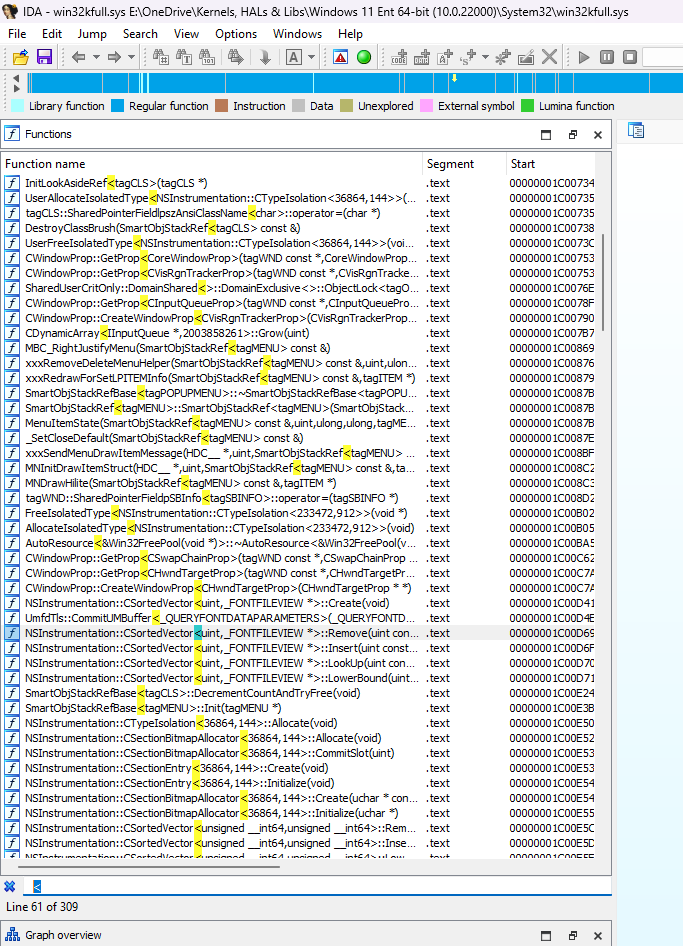This screenshot has width=683, height=946.
Task: Click the Lumina function green swatch
Action: point(527,105)
